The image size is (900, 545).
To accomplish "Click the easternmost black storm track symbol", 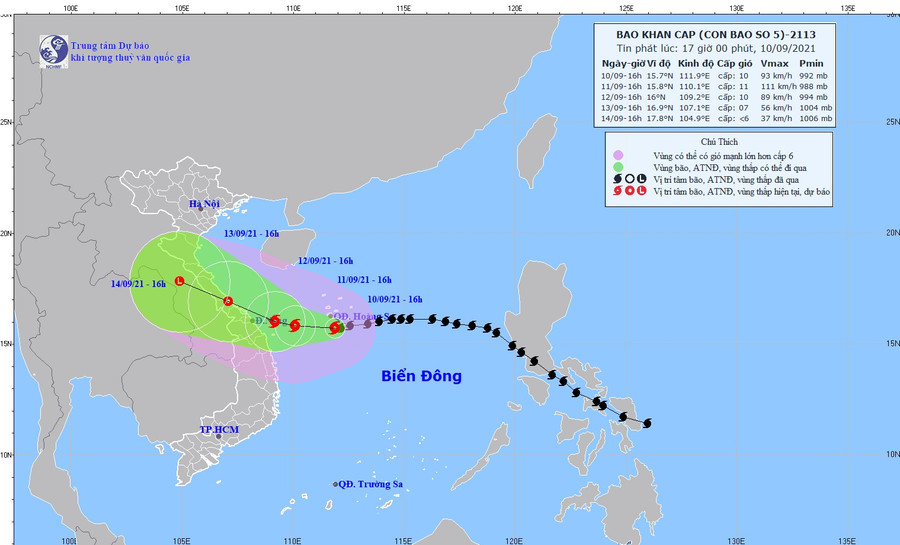I will point(647,423).
